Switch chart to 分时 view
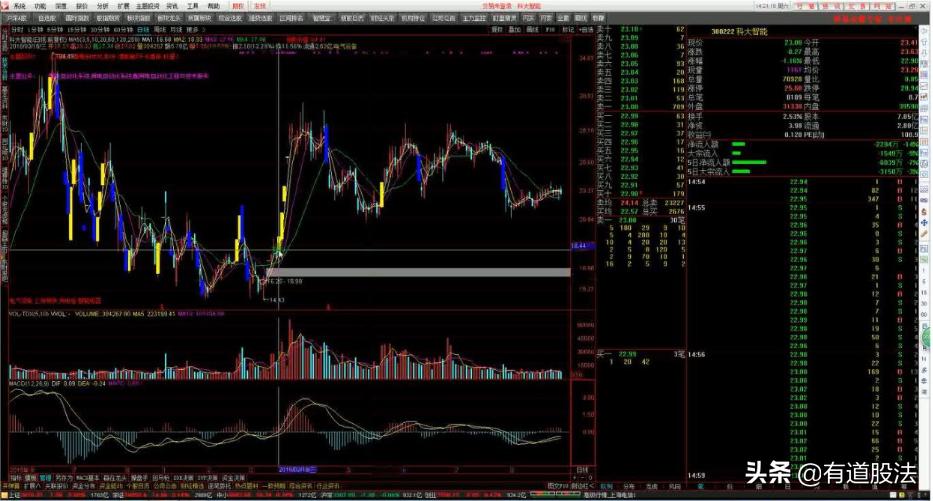The height and width of the screenshot is (501, 933). [x=17, y=29]
